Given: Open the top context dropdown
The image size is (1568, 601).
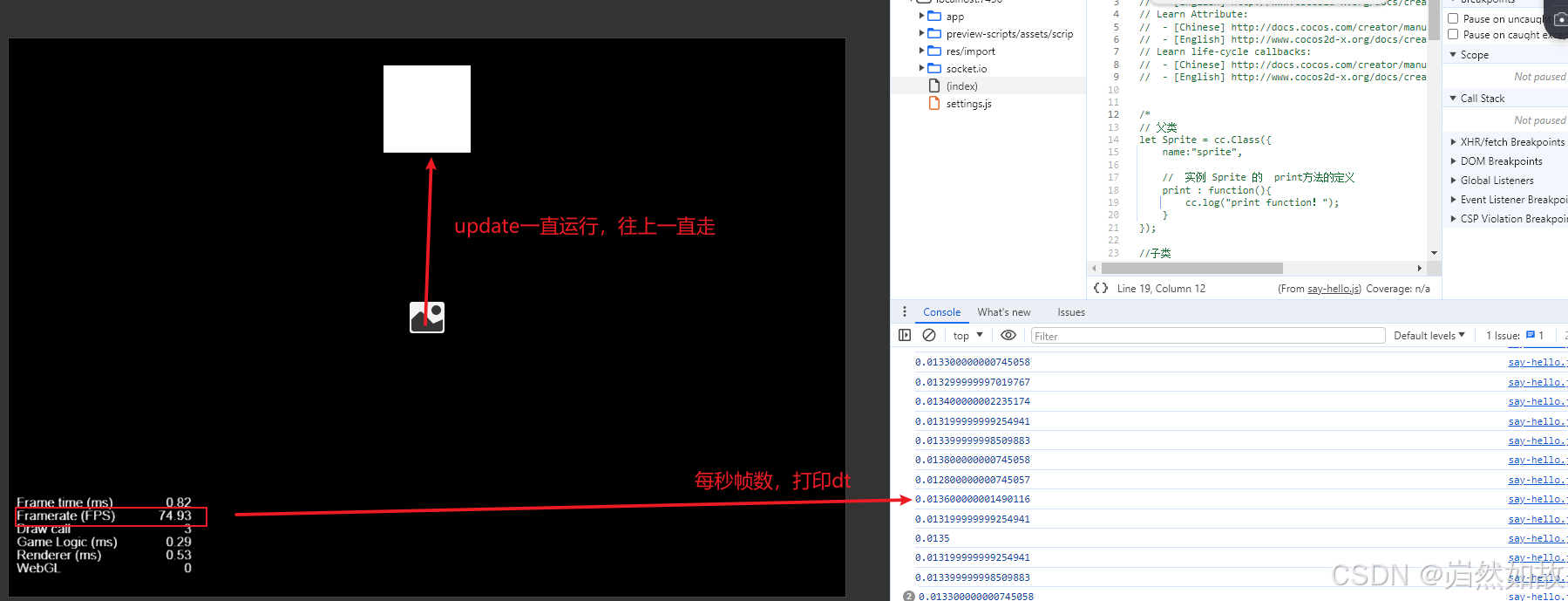Looking at the screenshot, I should tap(967, 335).
